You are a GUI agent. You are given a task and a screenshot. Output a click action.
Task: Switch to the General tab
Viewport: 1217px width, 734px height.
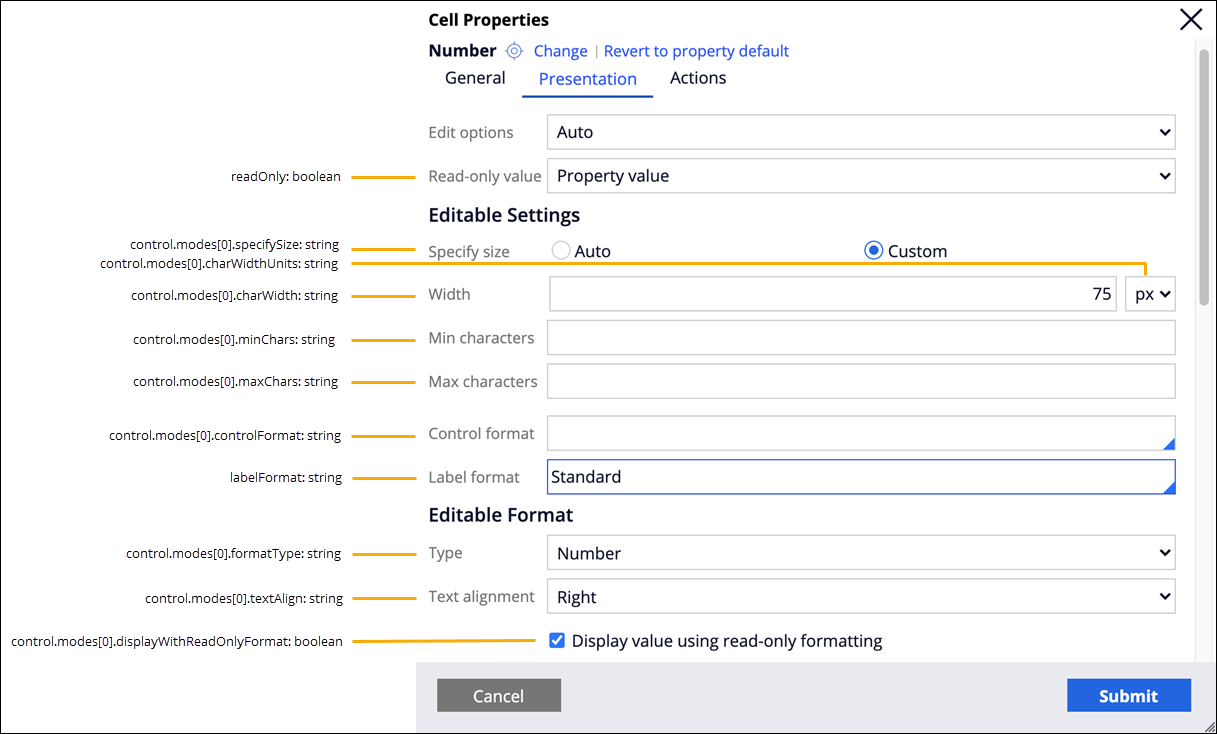click(x=475, y=78)
